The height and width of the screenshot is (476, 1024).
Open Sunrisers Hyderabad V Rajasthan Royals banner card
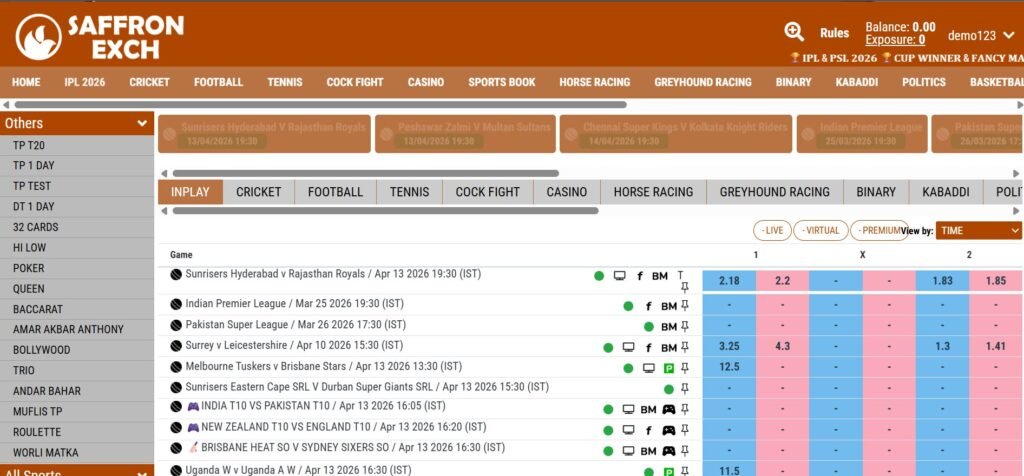coord(264,135)
